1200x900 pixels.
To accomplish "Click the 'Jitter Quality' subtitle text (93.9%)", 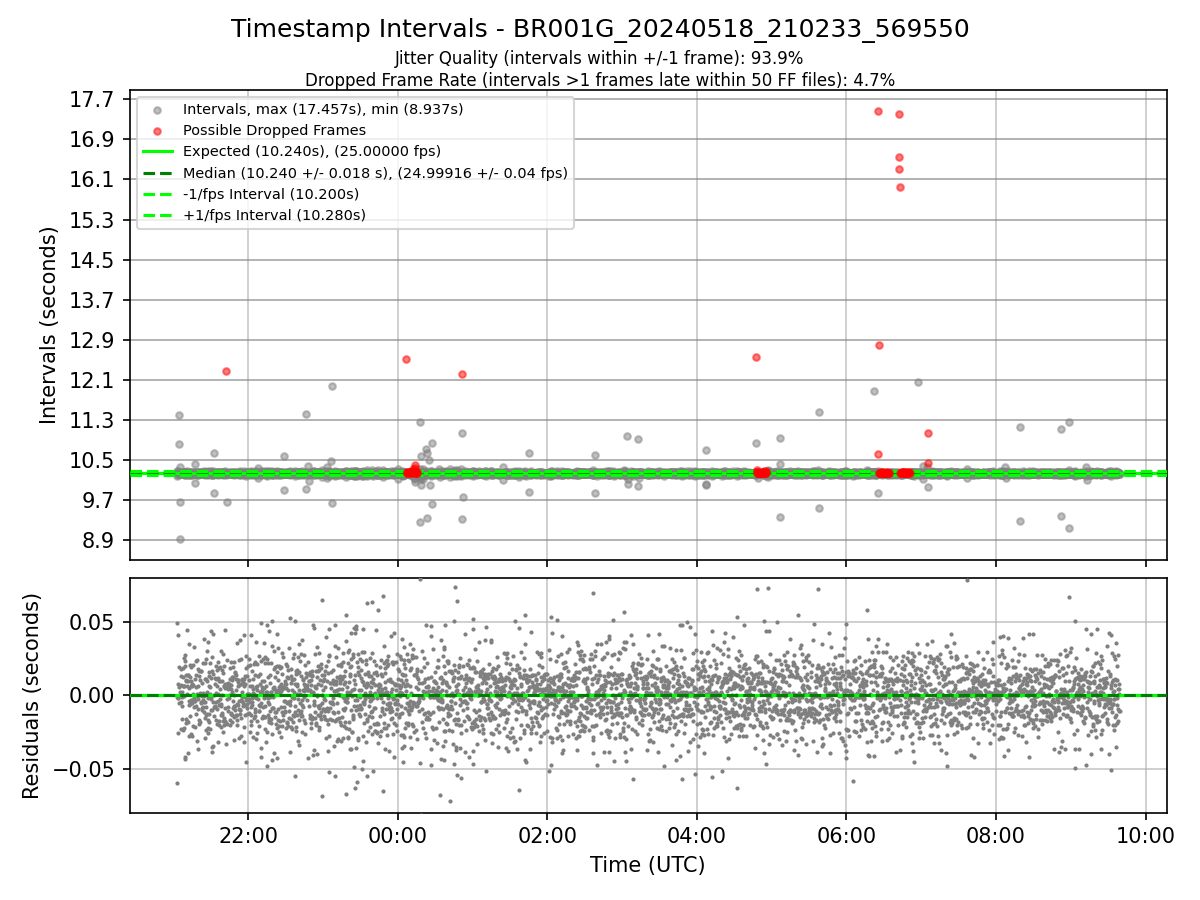I will [x=599, y=58].
